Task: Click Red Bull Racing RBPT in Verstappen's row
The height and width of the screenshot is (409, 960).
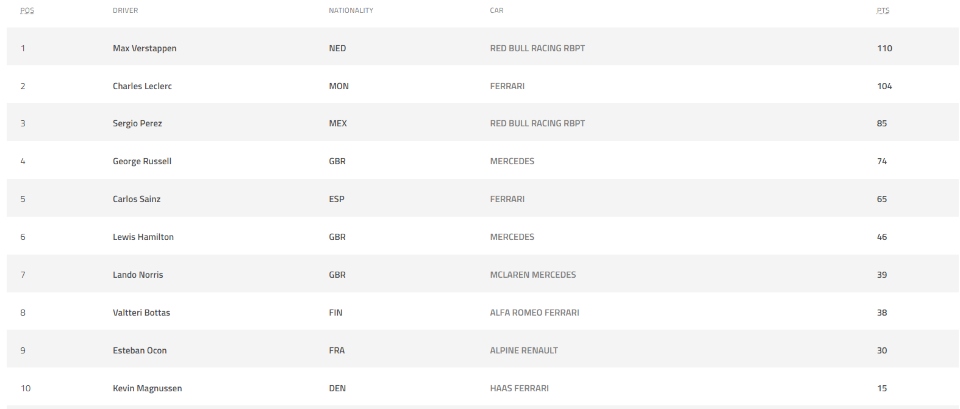Action: [x=537, y=48]
